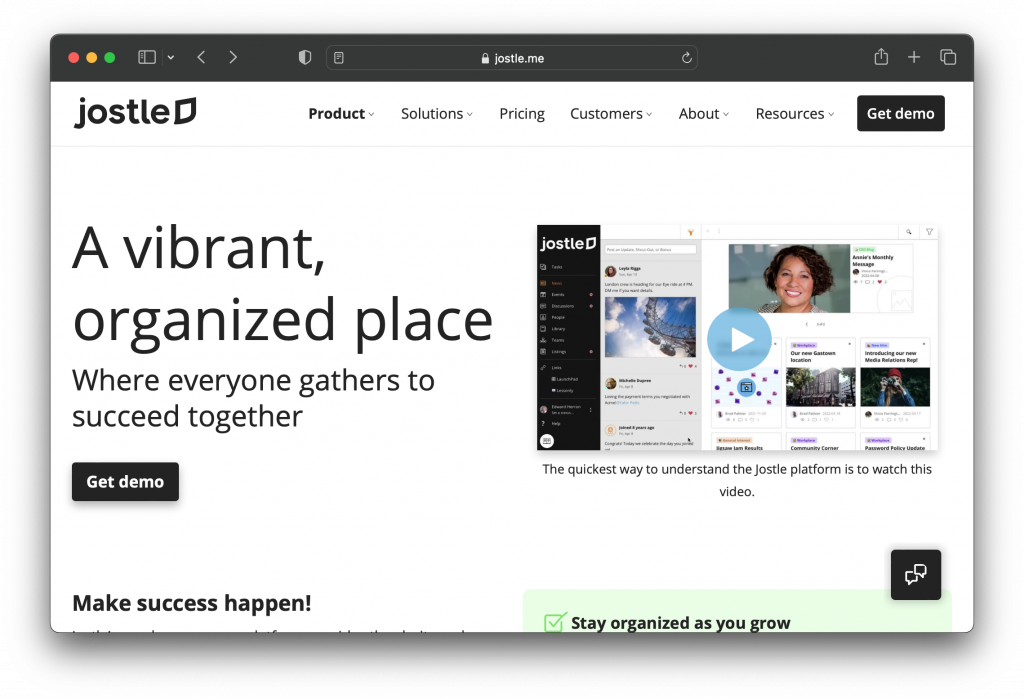Open the Reader view icon in address bar
Image resolution: width=1024 pixels, height=699 pixels.
tap(339, 58)
